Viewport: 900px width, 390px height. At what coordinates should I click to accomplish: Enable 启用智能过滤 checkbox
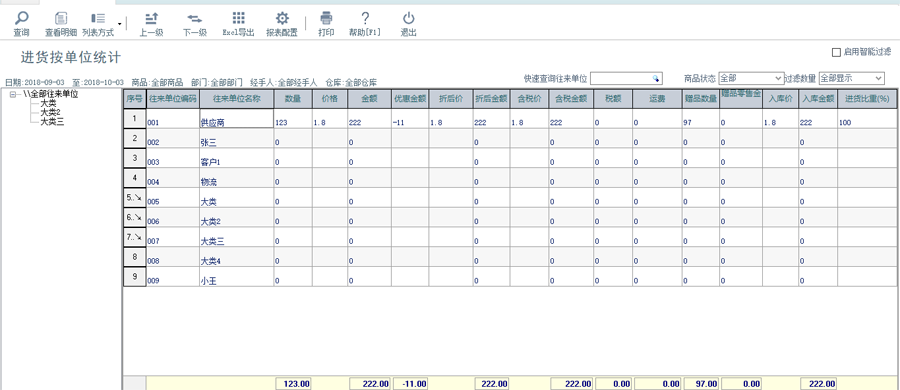point(836,52)
